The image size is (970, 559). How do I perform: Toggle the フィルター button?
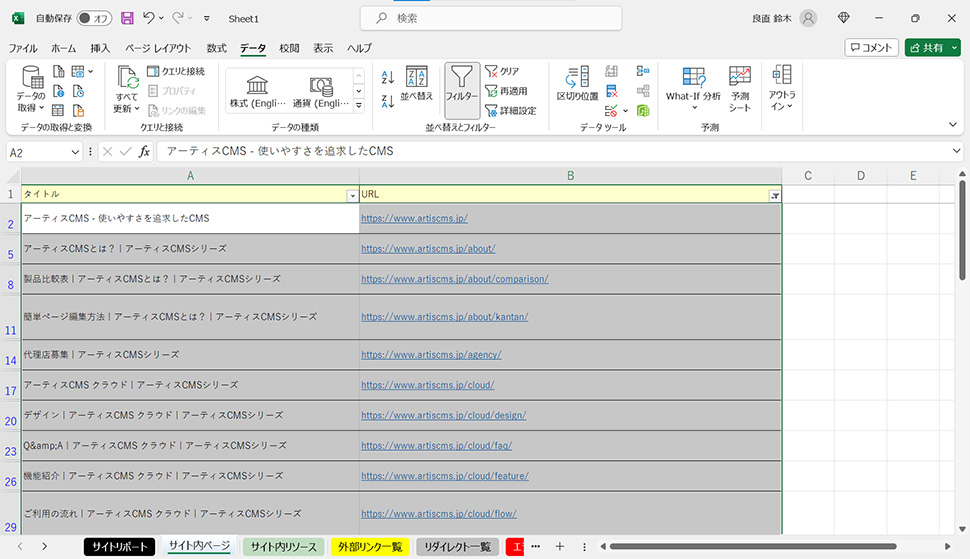tap(461, 90)
